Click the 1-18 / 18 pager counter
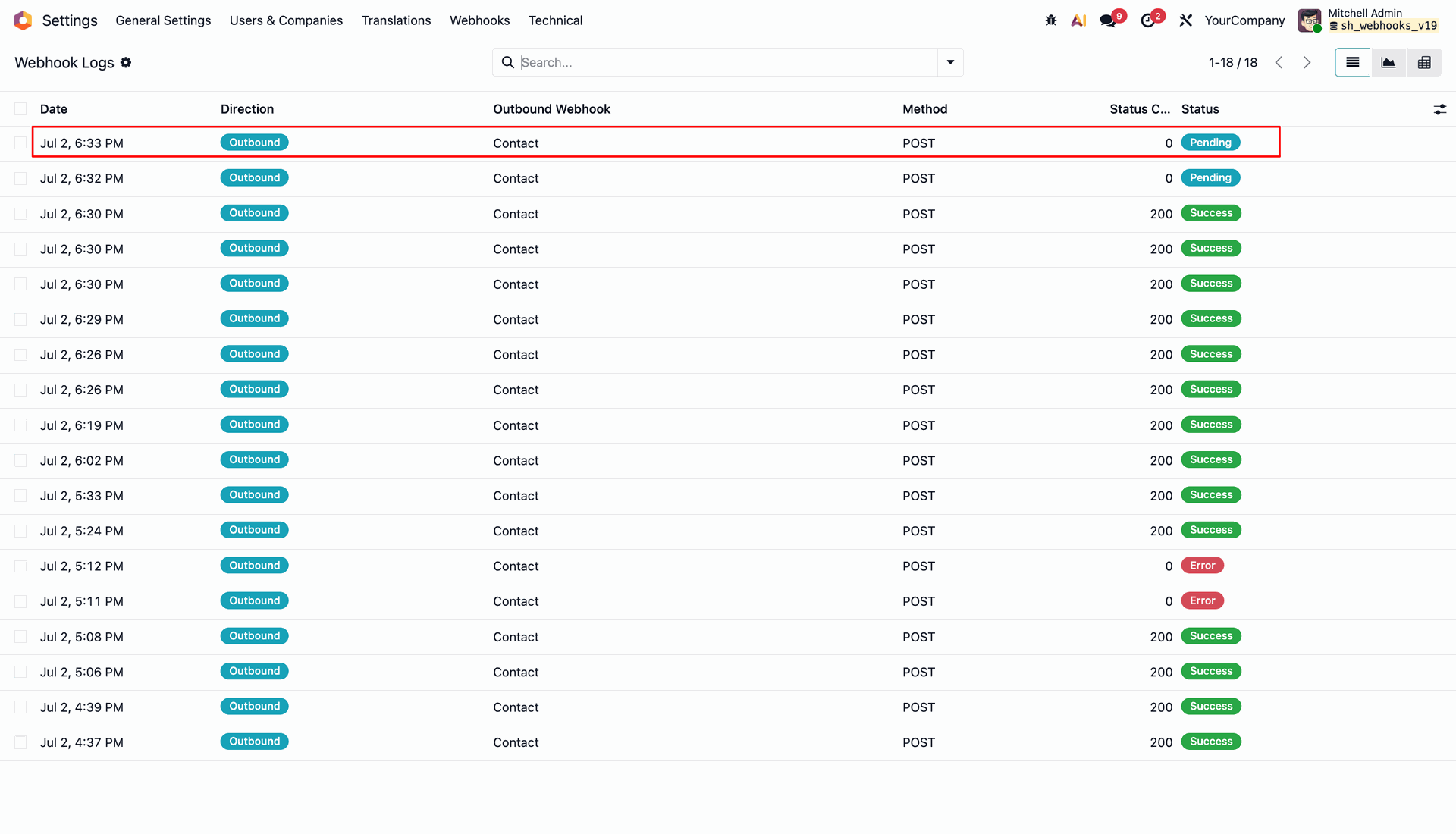Viewport: 1456px width, 834px height. 1233,62
